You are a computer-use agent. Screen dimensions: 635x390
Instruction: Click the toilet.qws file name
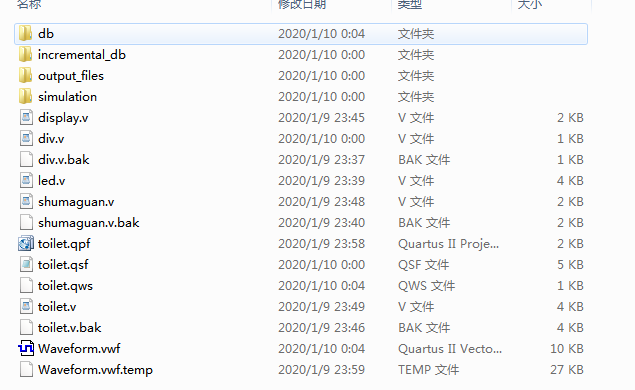click(x=65, y=286)
